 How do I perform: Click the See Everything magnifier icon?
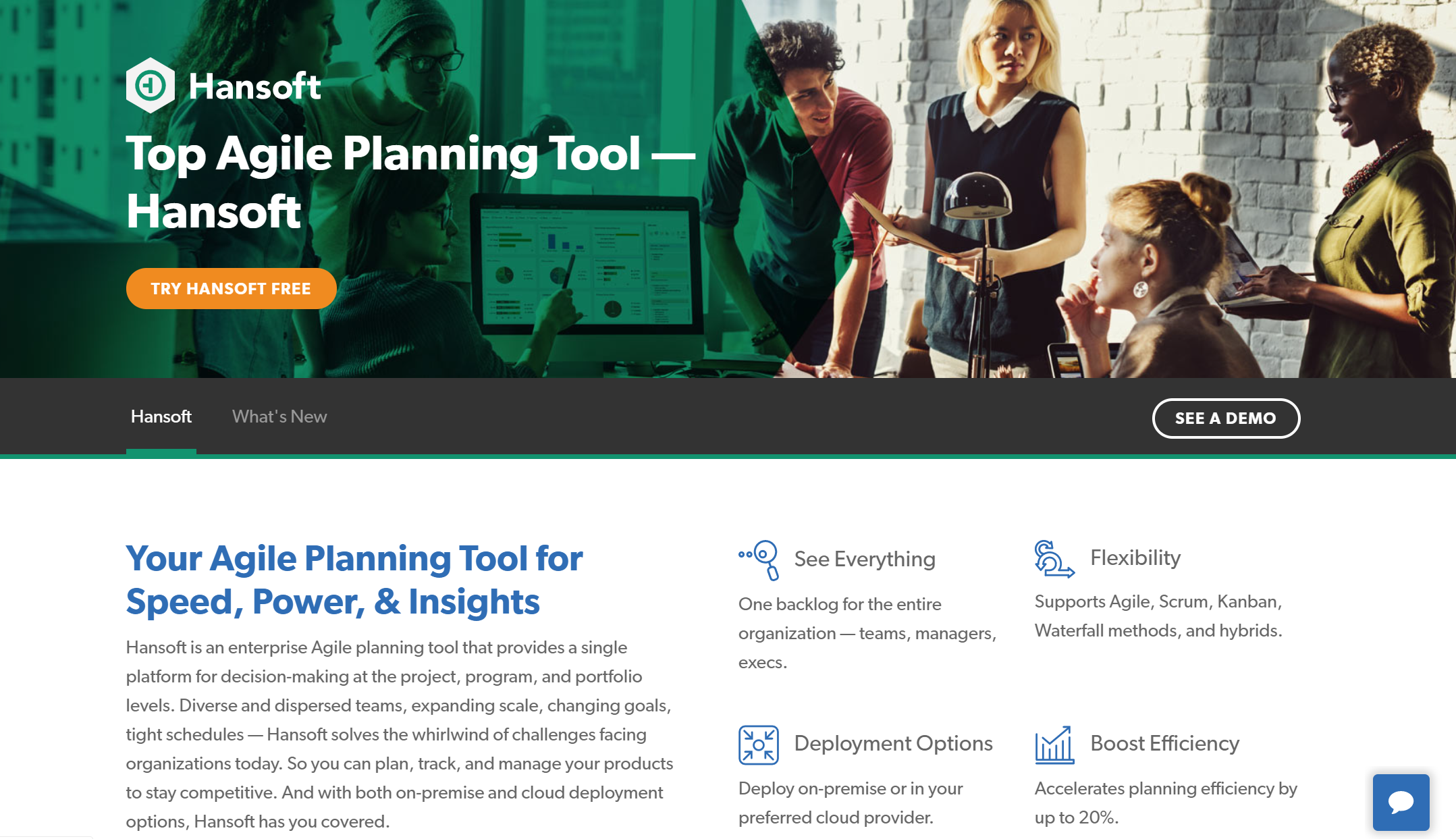(x=759, y=560)
